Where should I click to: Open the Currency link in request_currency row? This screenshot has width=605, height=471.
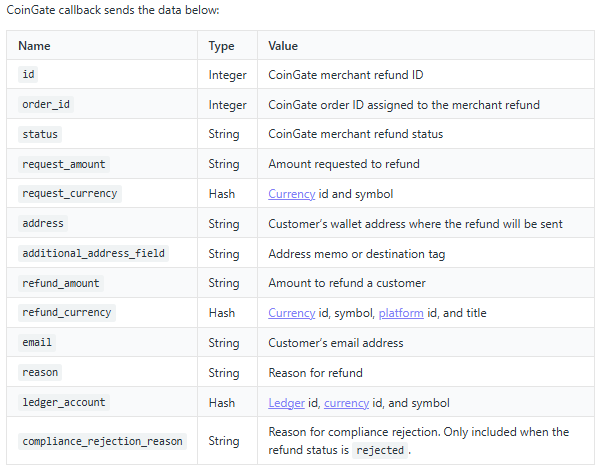[291, 194]
